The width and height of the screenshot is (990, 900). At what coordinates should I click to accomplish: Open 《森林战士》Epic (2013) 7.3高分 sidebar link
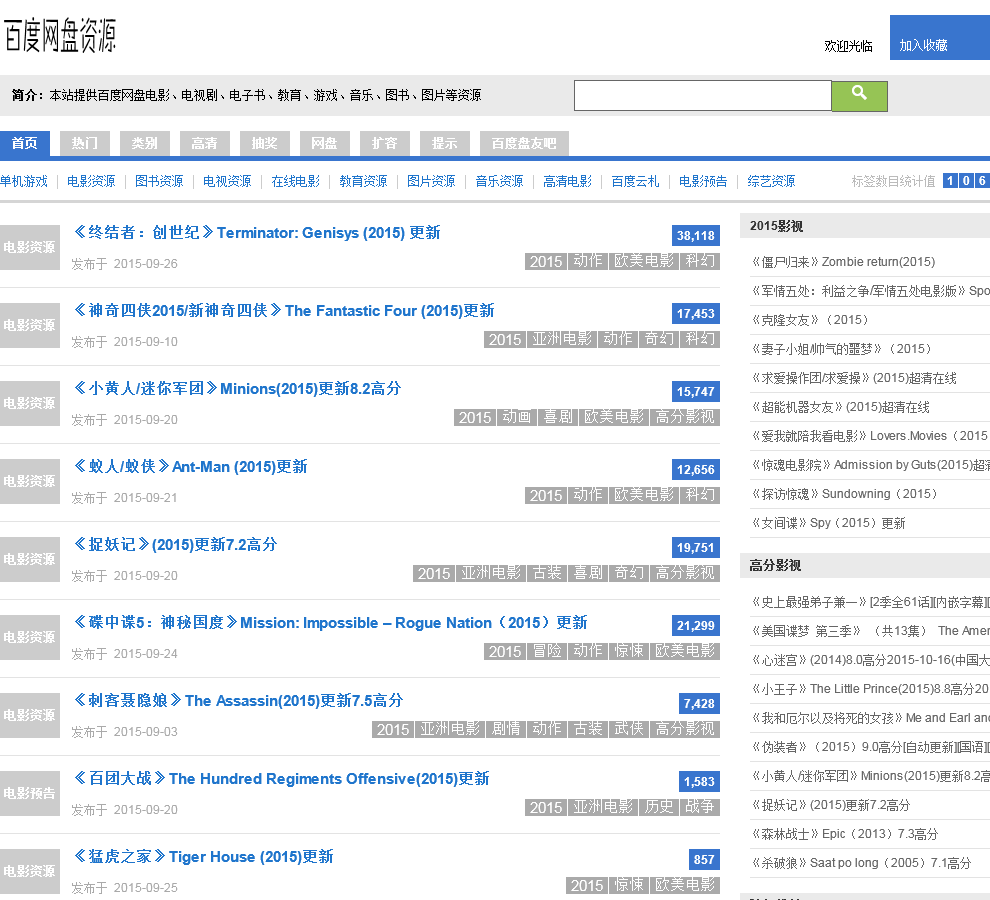845,834
